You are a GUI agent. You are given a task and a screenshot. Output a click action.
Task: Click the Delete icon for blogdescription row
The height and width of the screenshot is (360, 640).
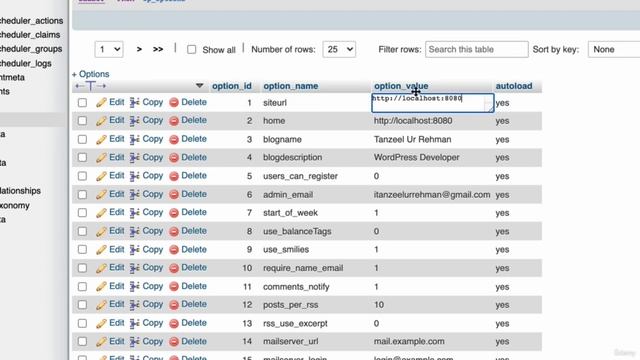[174, 158]
